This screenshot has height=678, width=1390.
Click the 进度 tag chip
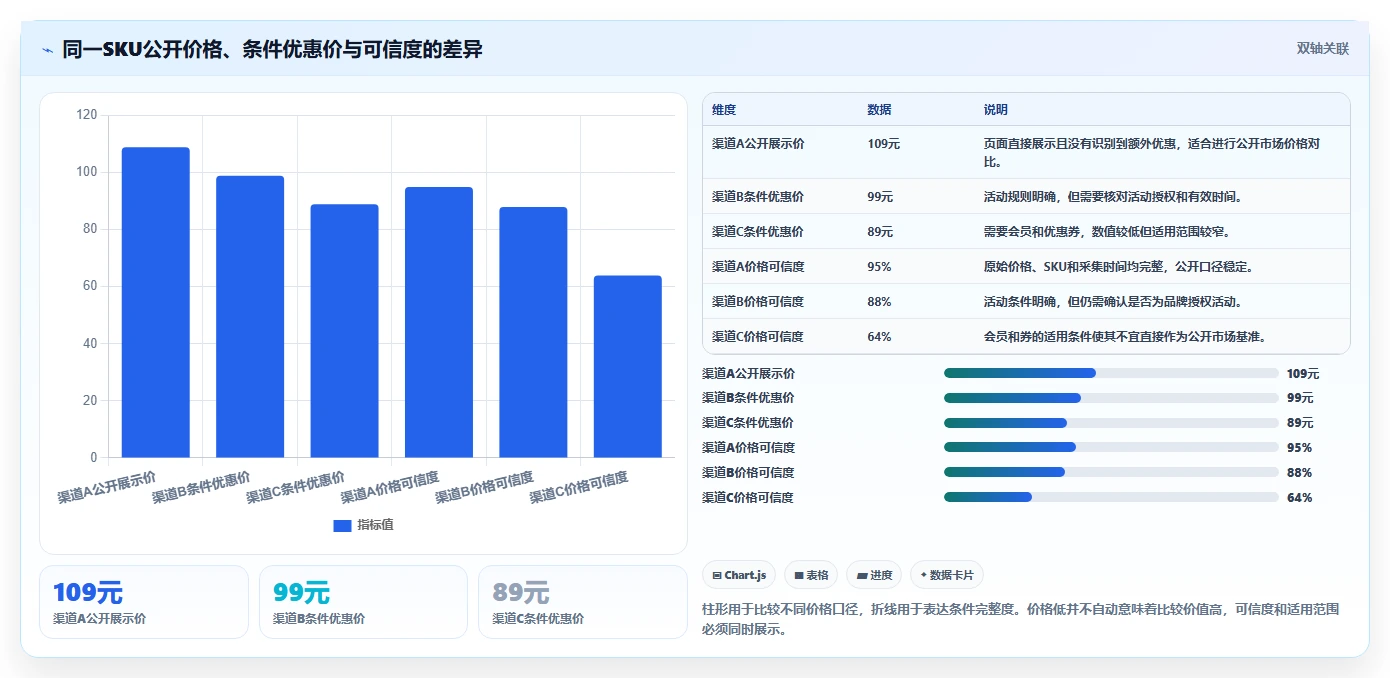tap(874, 575)
